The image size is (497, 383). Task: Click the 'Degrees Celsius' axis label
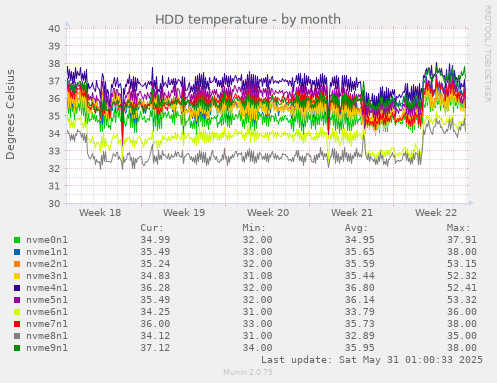pos(10,114)
